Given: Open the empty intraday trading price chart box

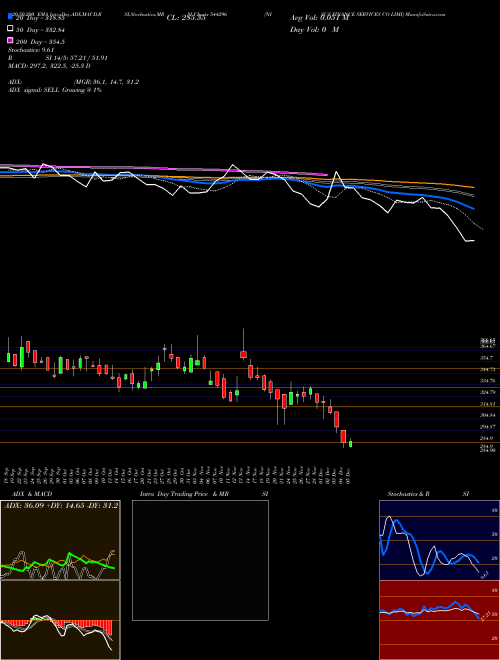Looking at the screenshot, I should pyautogui.click(x=200, y=560).
